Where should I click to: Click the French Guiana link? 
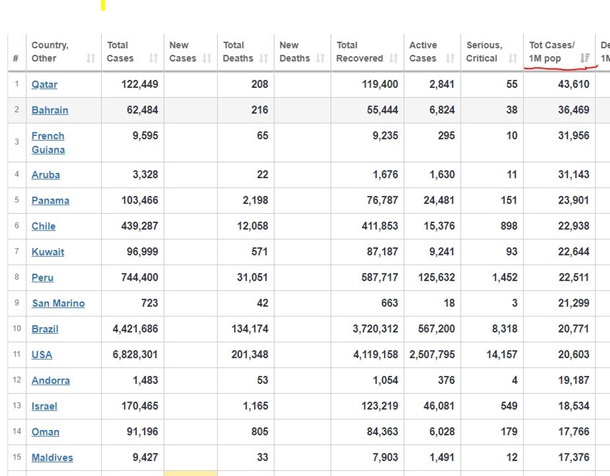[x=47, y=143]
